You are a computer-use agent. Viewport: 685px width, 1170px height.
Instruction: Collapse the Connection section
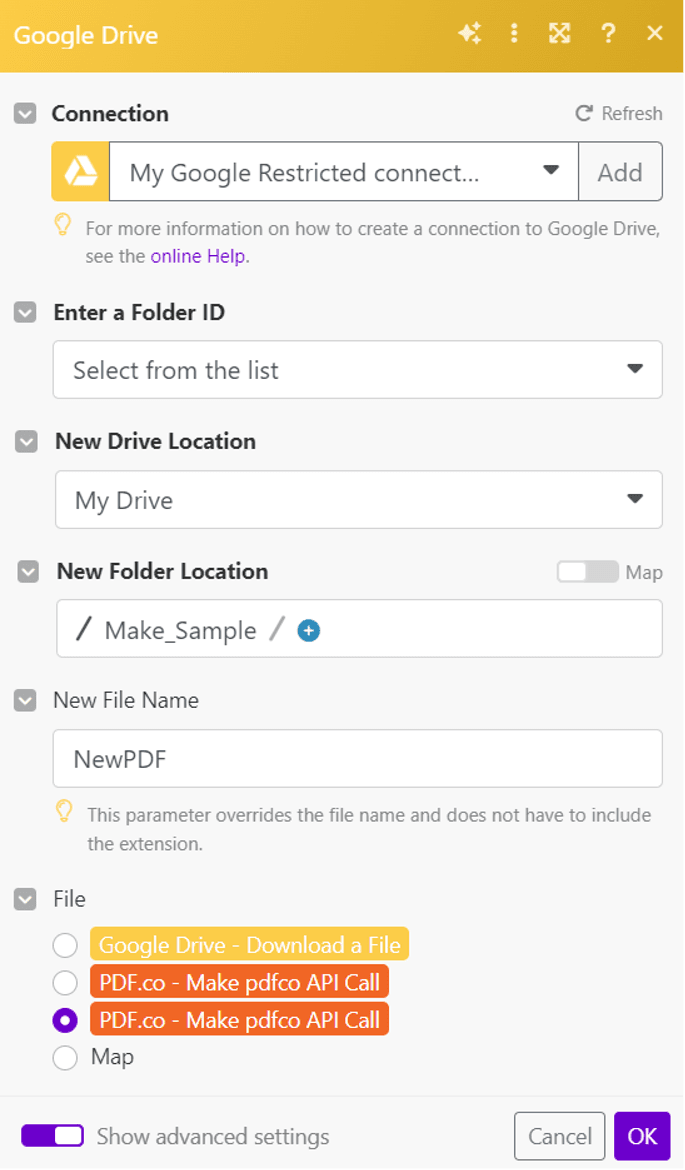pyautogui.click(x=24, y=113)
